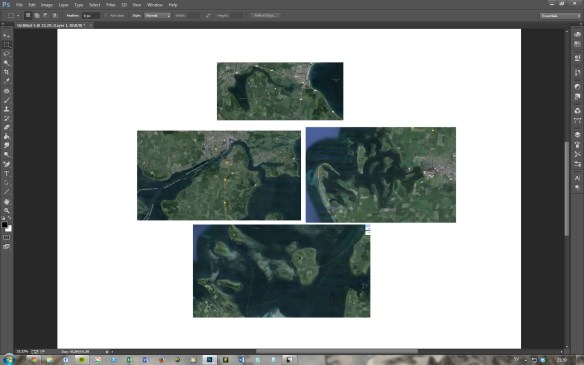Select the Brush tool

tap(7, 100)
